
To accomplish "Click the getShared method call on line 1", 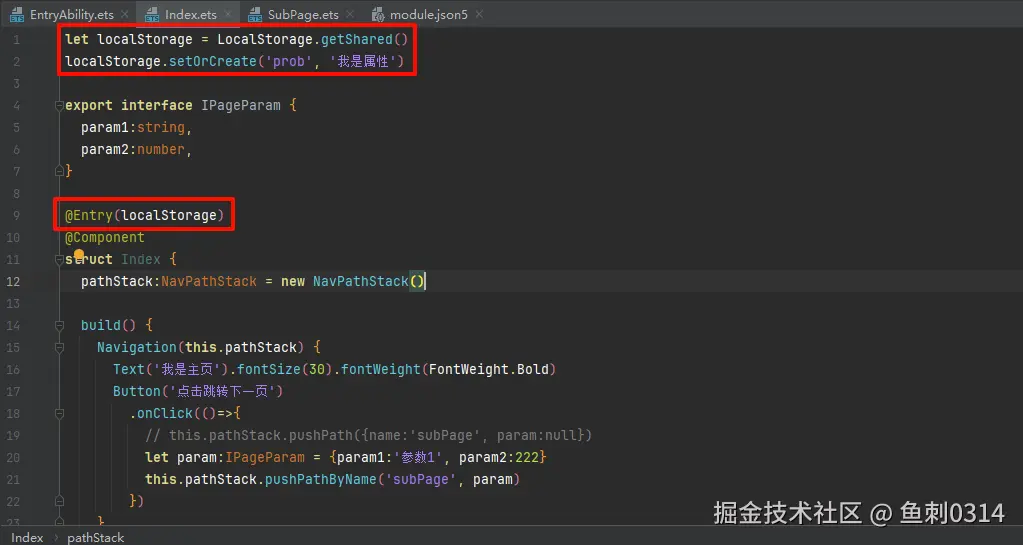I will click(356, 39).
